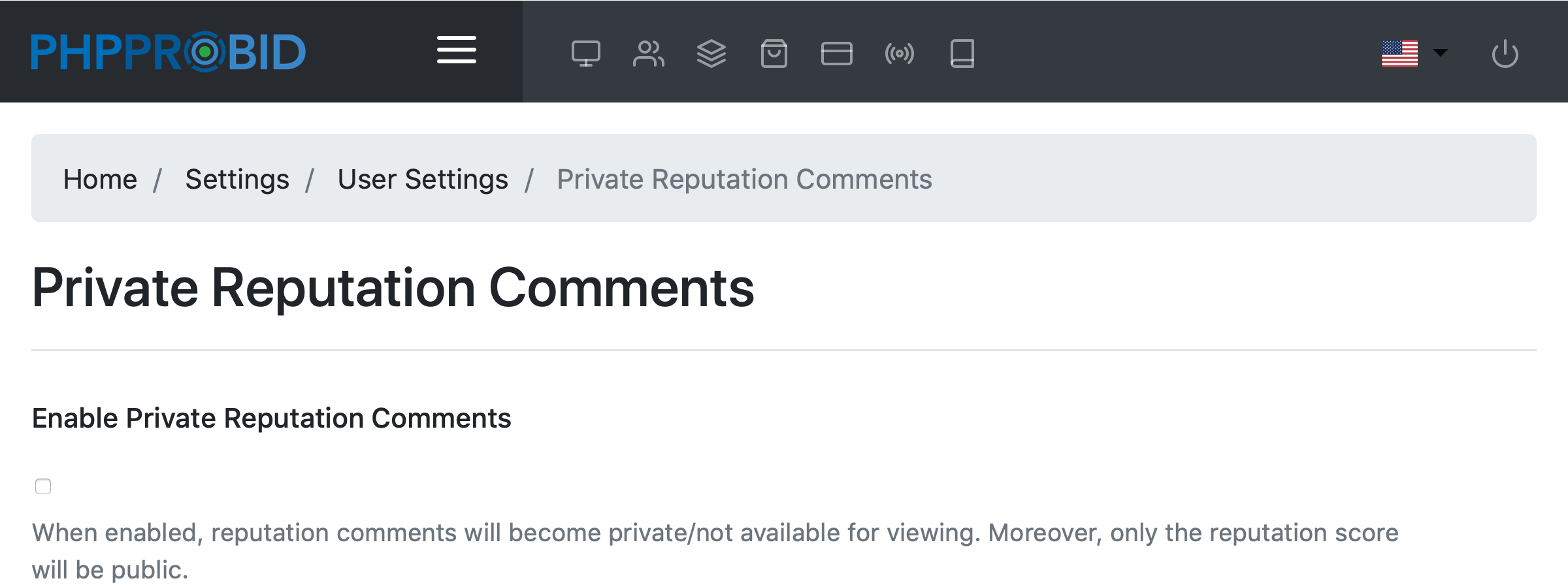The image size is (1568, 585).
Task: Open the Settings breadcrumb link
Action: point(237,179)
